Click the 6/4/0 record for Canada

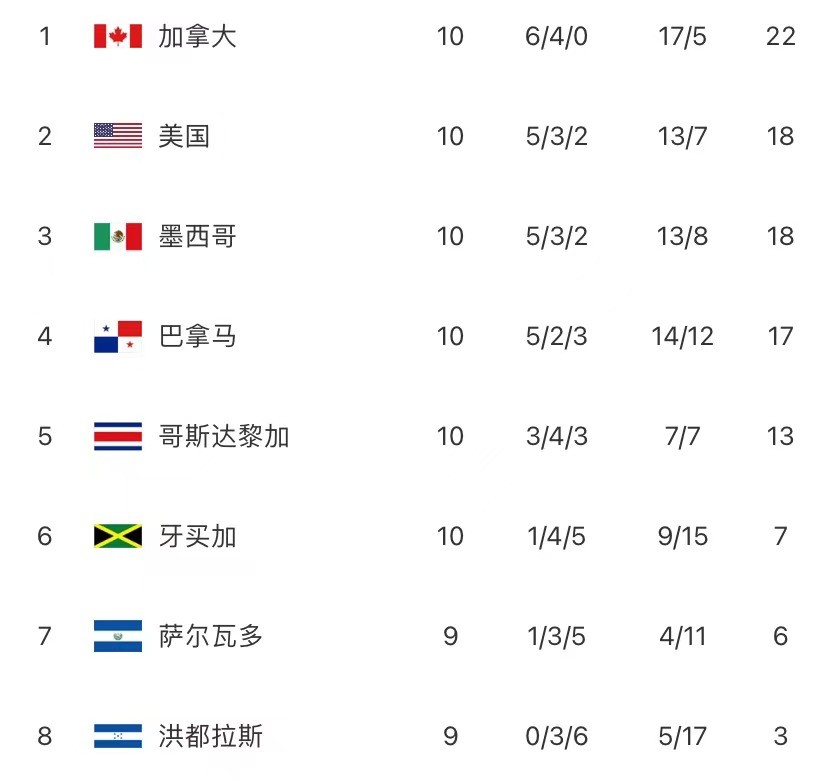coord(556,36)
